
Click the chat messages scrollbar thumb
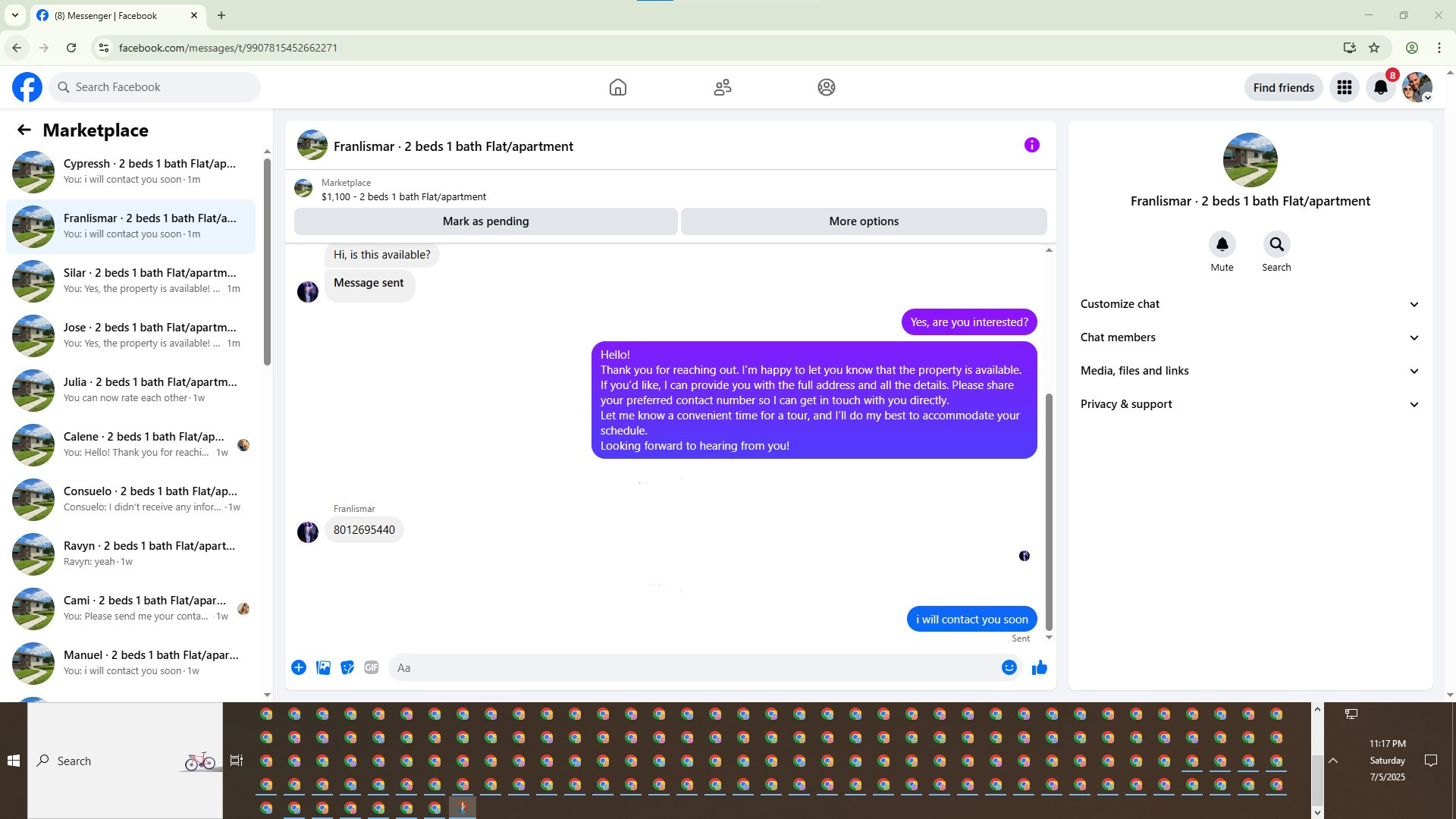pos(1049,512)
